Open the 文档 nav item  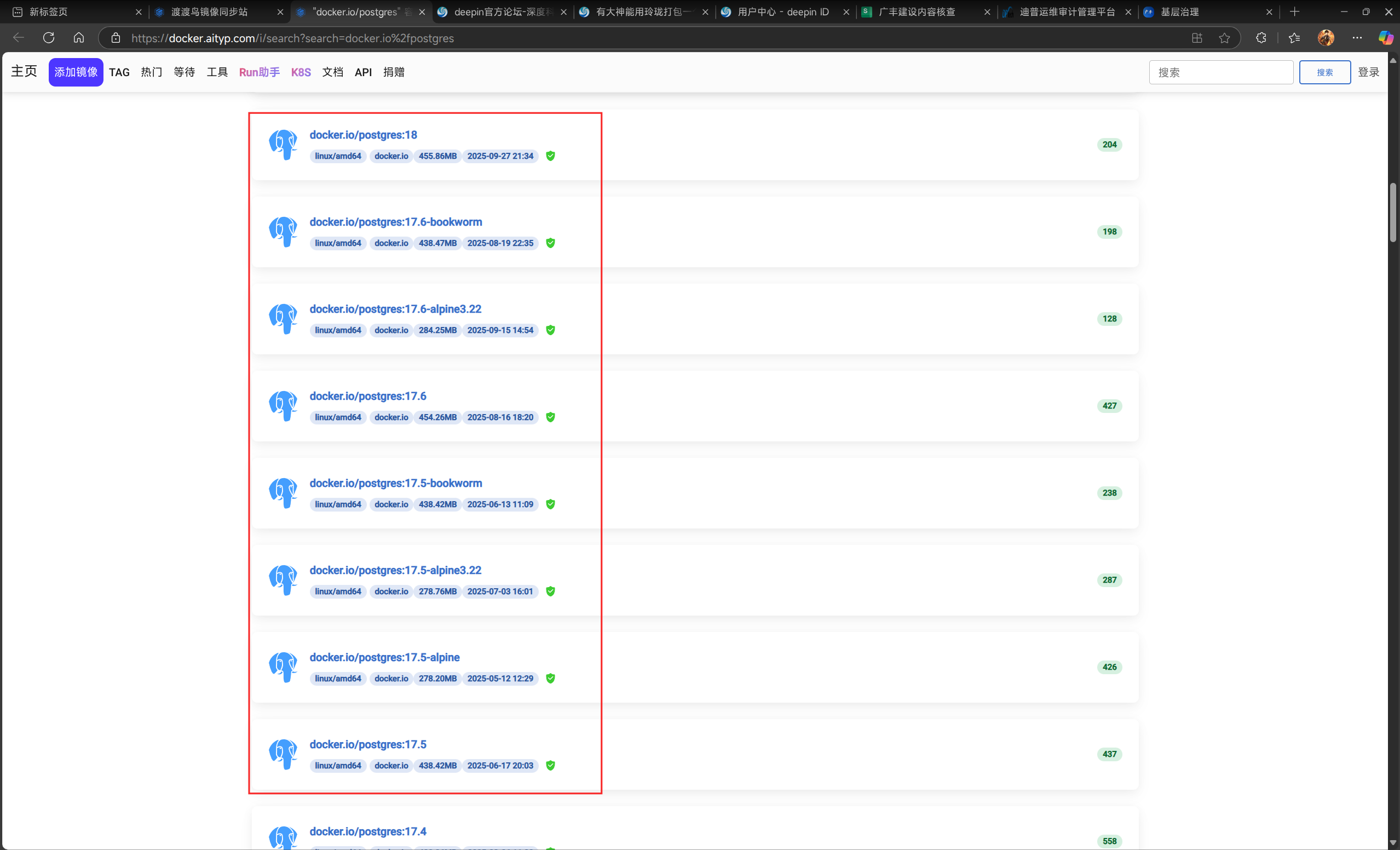pos(333,72)
